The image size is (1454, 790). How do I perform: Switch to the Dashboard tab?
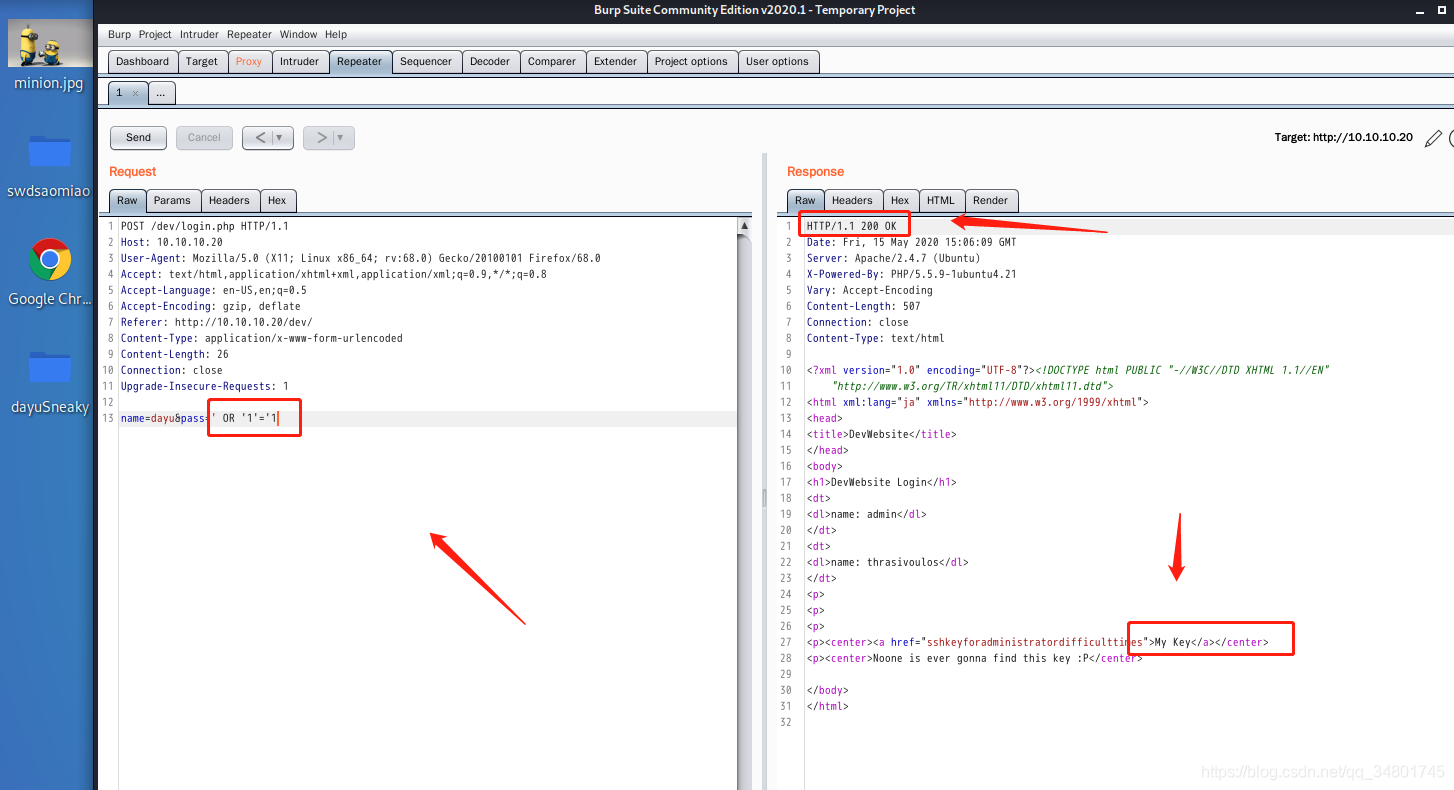tap(143, 61)
